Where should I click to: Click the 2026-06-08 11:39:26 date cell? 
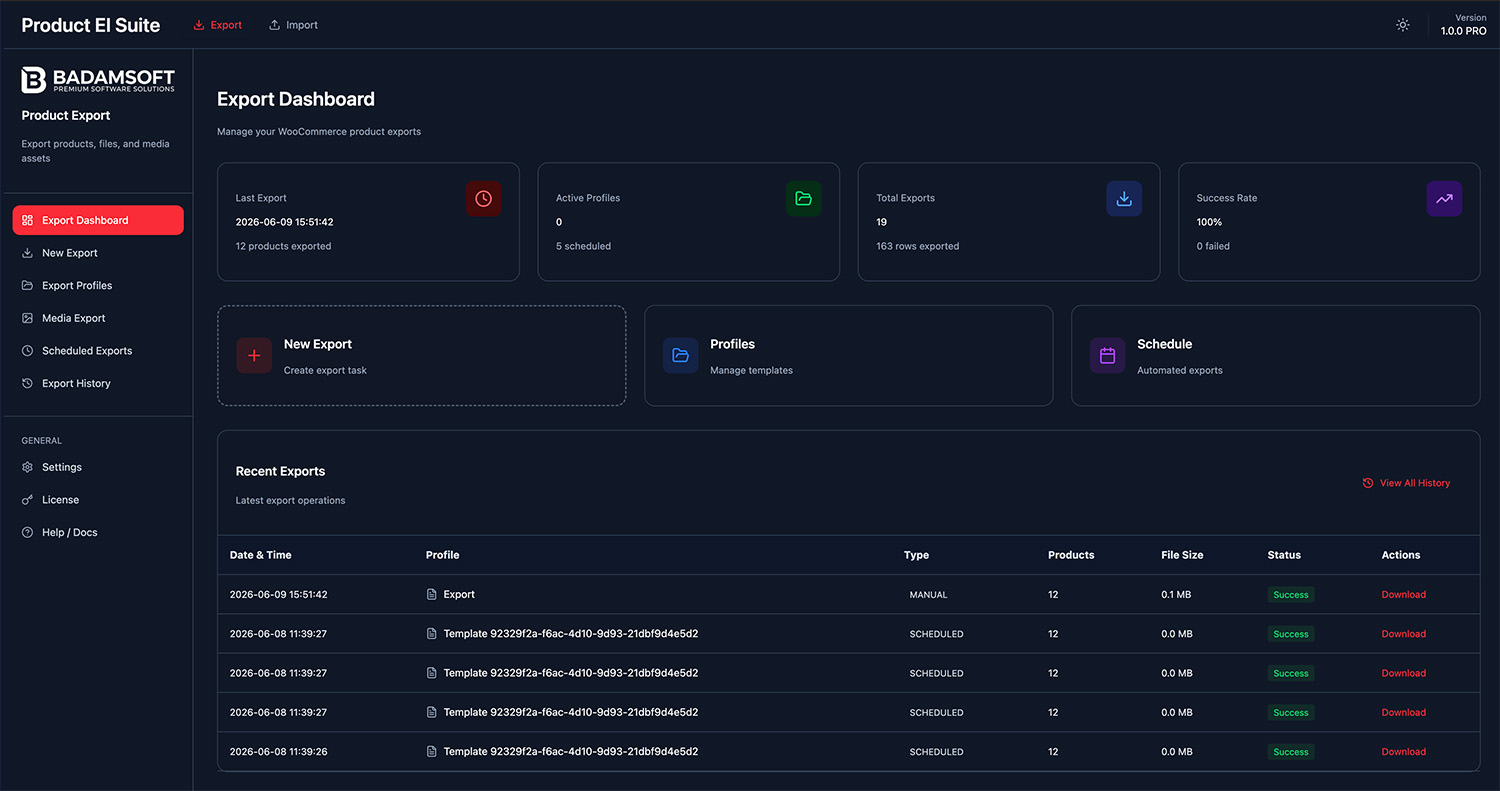pyautogui.click(x=278, y=752)
